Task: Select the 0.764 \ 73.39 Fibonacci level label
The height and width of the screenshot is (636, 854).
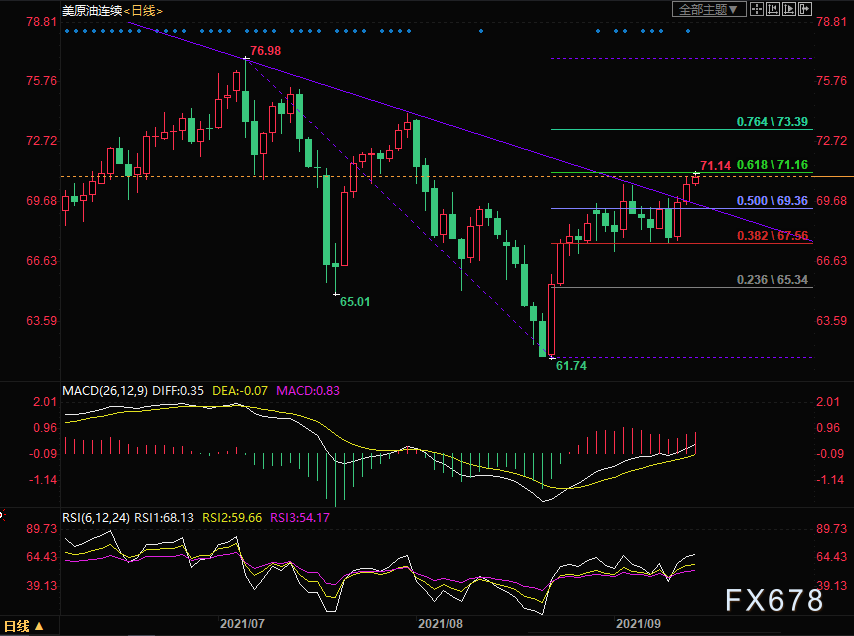Action: [x=771, y=122]
